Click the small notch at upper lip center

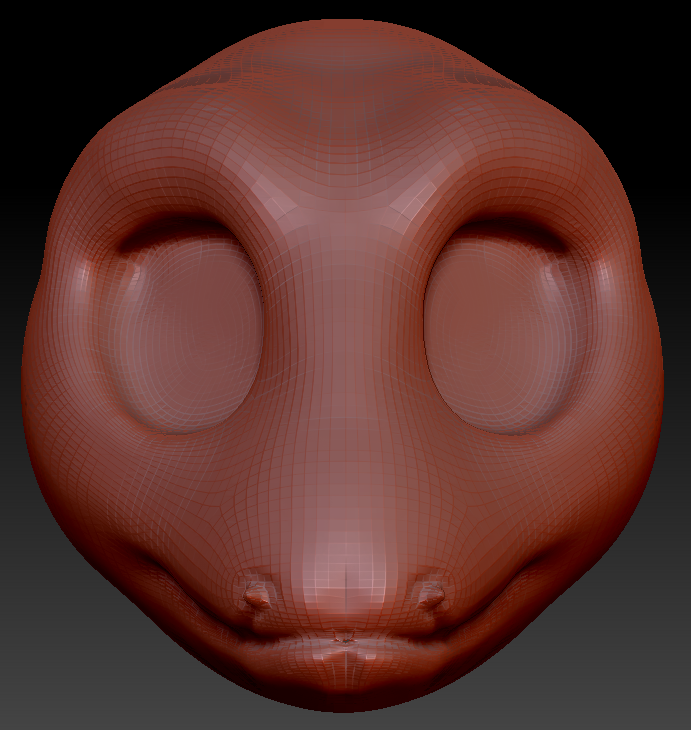click(344, 636)
